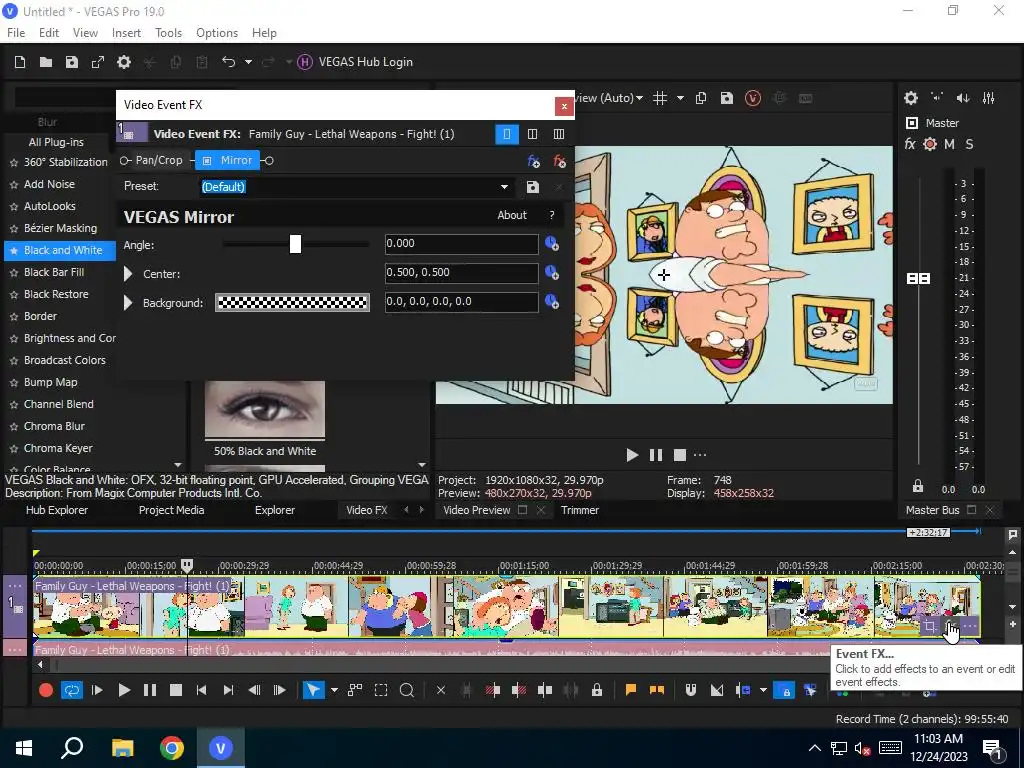Play the Video Preview

tap(632, 455)
